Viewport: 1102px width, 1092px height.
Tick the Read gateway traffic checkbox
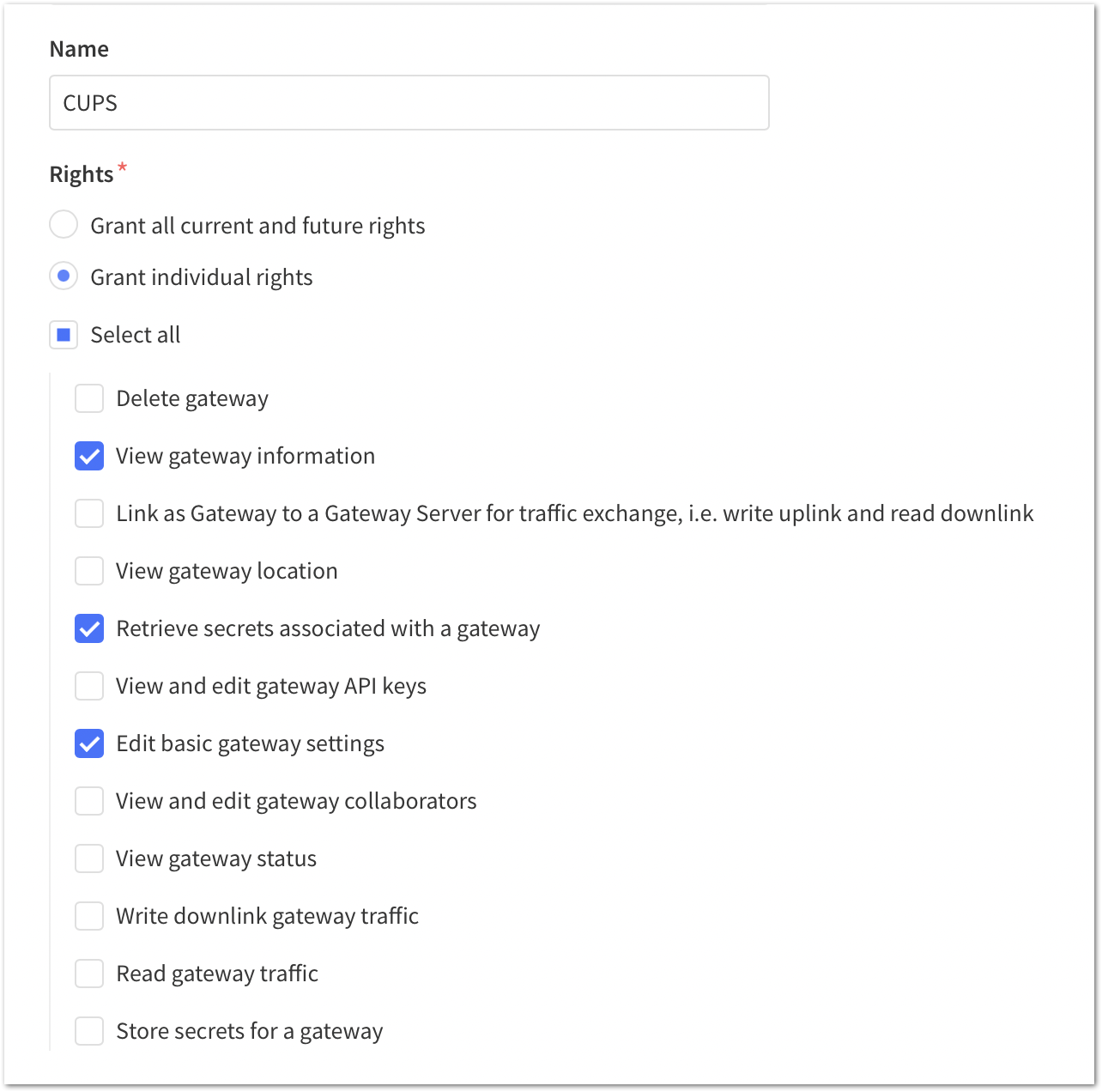coord(89,974)
